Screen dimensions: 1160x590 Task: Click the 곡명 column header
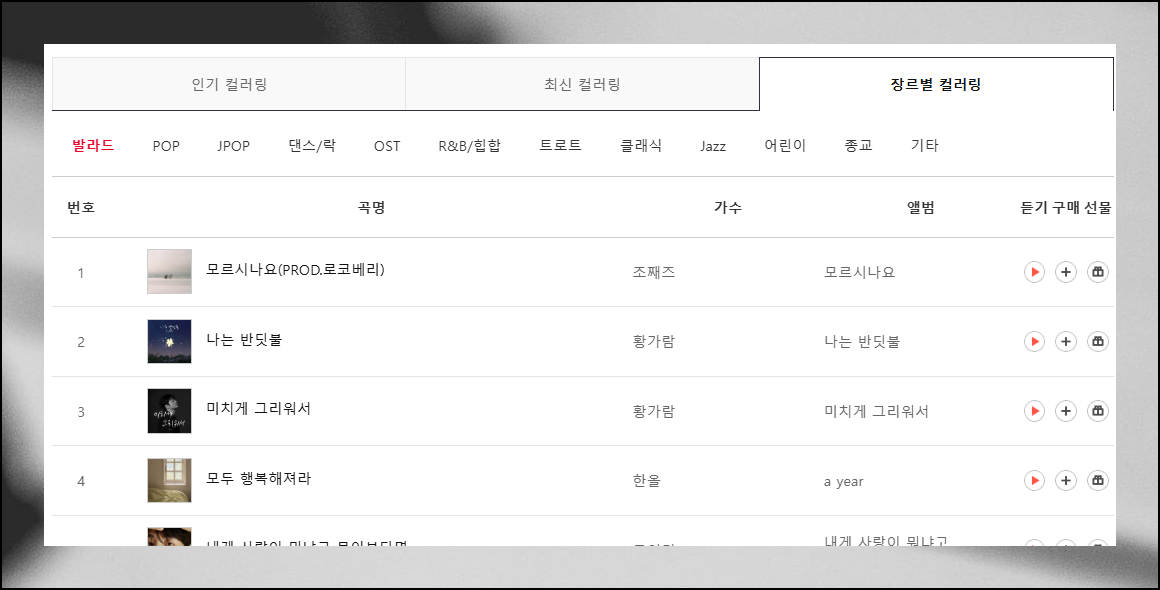point(371,208)
